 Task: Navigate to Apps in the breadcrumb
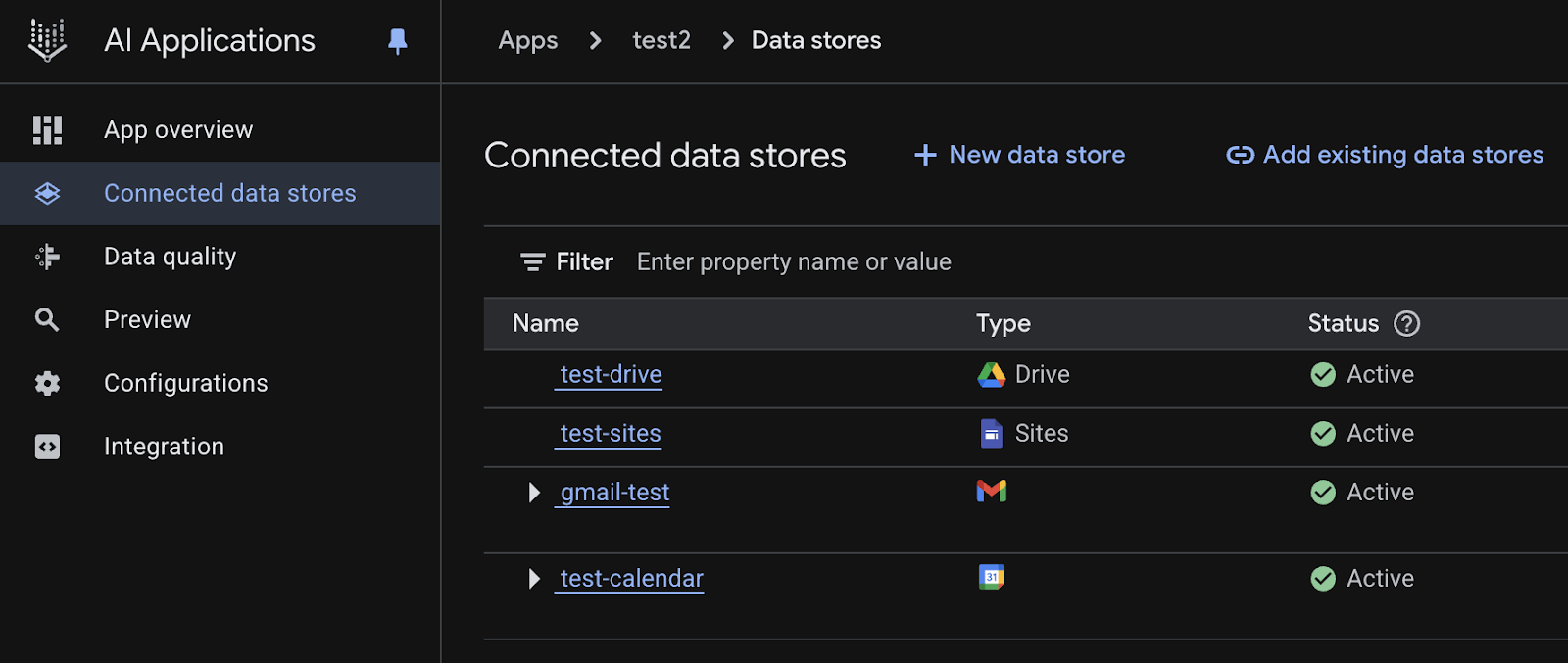pos(527,40)
